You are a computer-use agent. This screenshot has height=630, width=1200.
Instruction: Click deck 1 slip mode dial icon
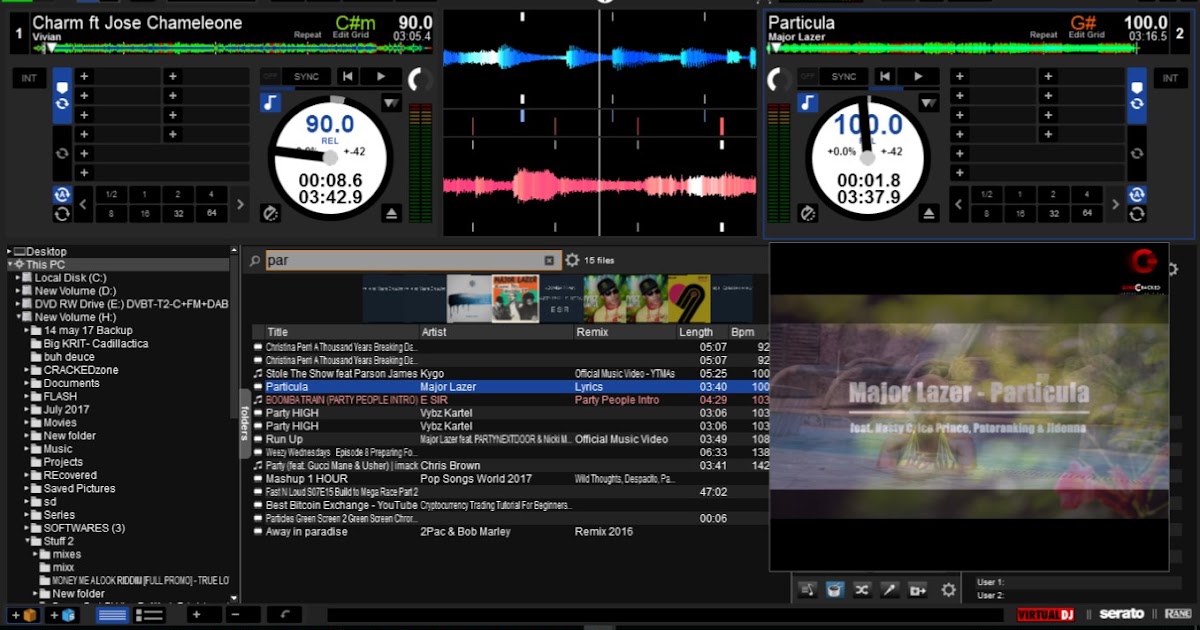271,213
